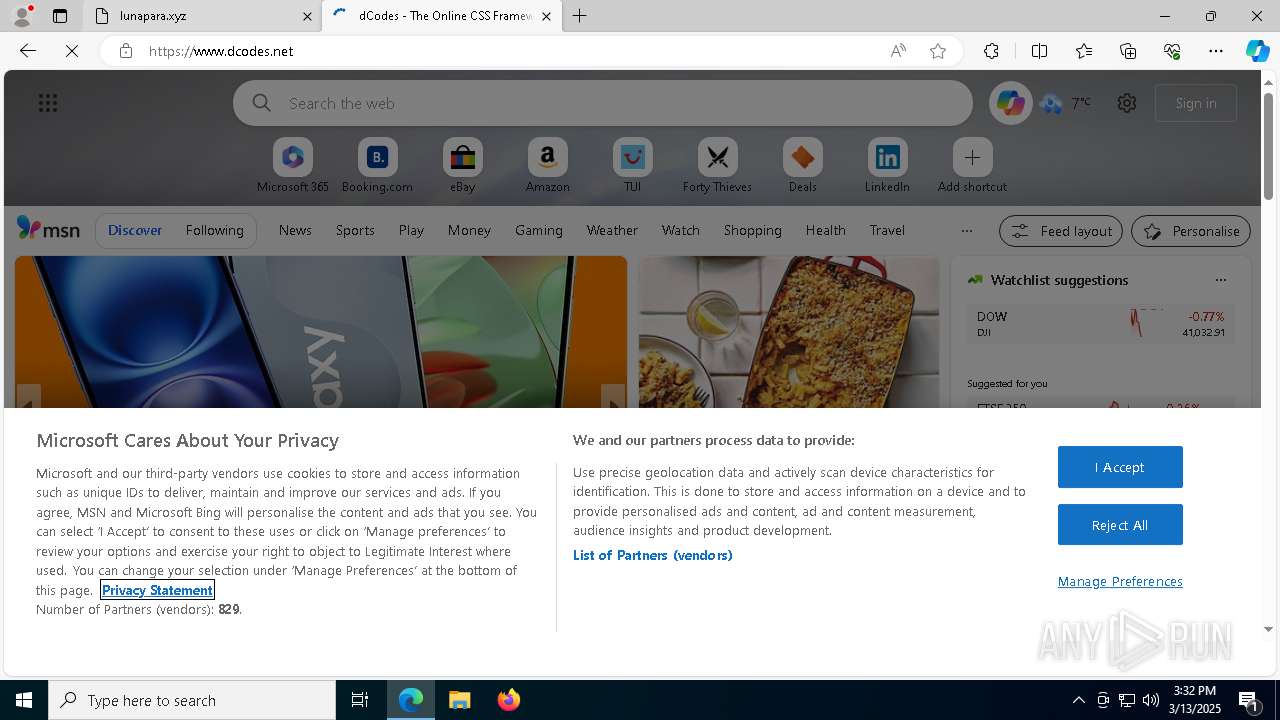This screenshot has width=1280, height=720.
Task: Open the Sports menu item
Action: pos(355,230)
